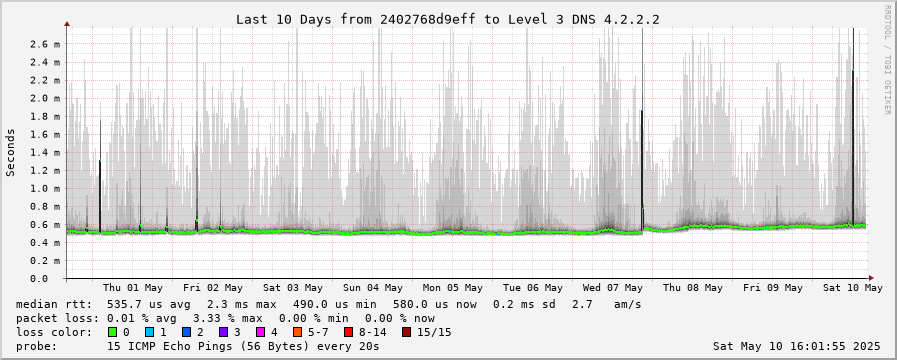Click the orange 5-7 loss swatch
The image size is (897, 360).
coord(297,332)
